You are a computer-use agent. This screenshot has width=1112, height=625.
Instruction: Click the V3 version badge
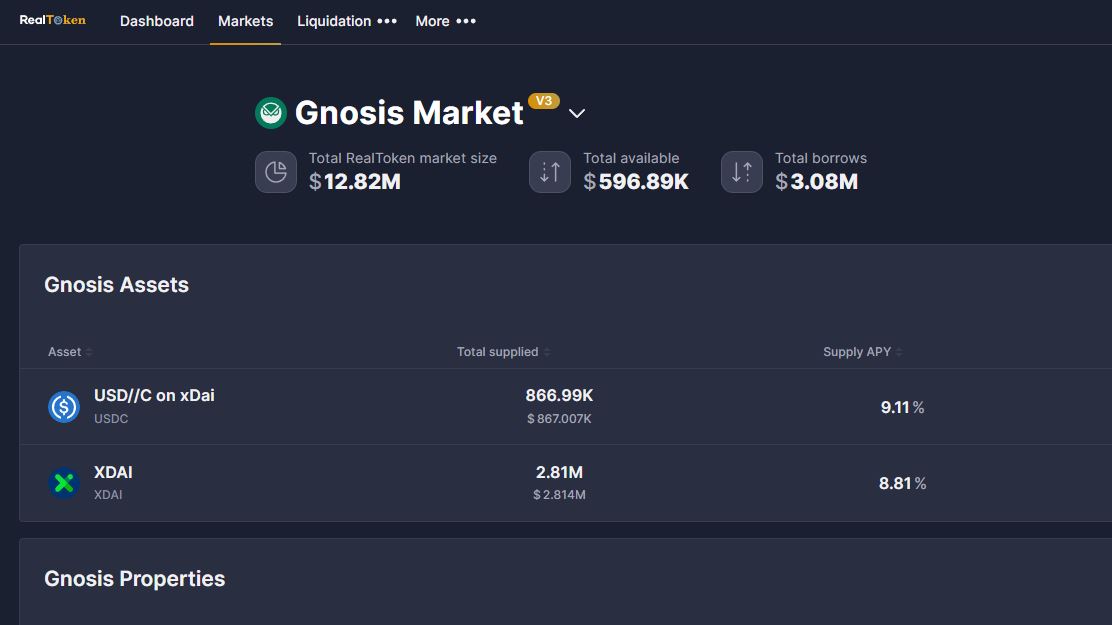pos(544,101)
